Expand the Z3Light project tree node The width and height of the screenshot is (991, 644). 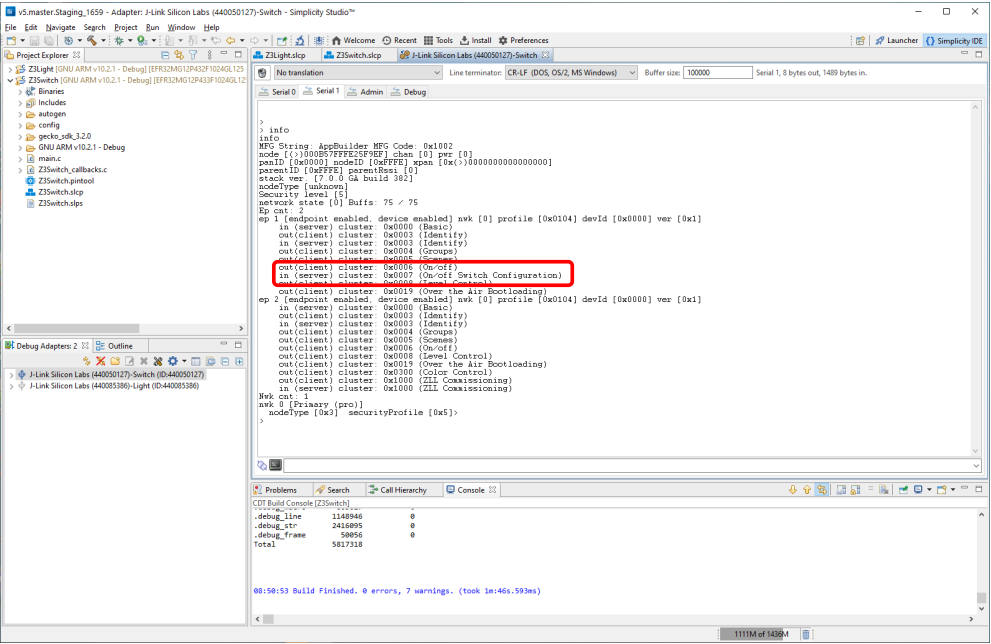10,68
